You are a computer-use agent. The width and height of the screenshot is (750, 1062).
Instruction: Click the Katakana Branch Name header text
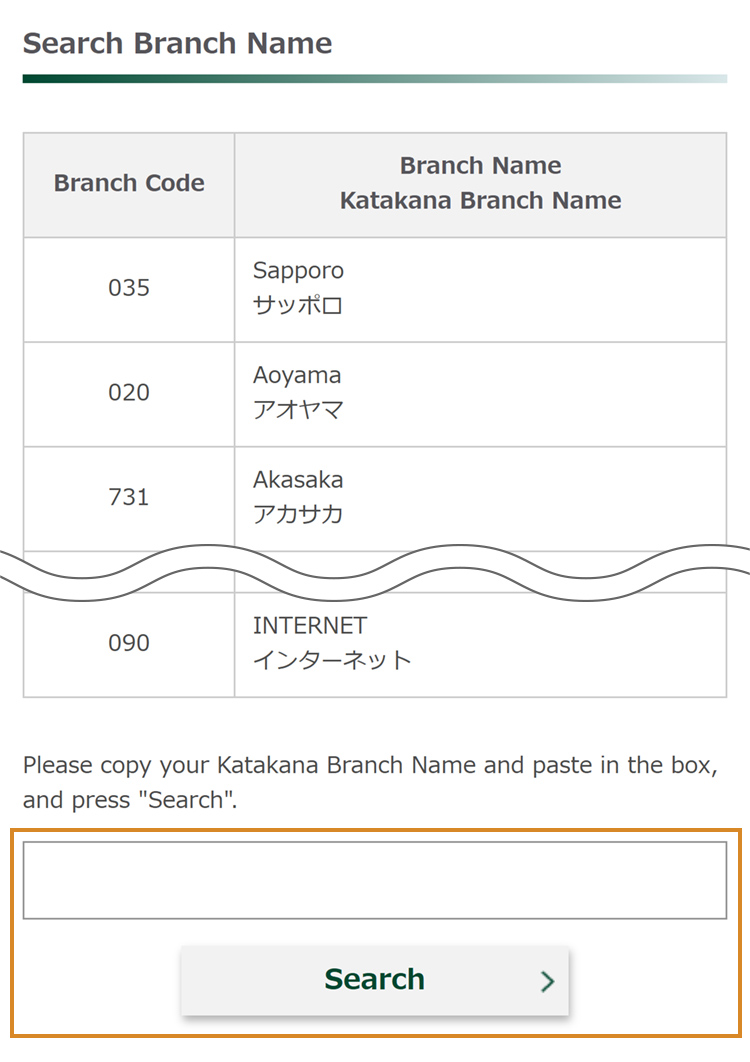point(480,201)
